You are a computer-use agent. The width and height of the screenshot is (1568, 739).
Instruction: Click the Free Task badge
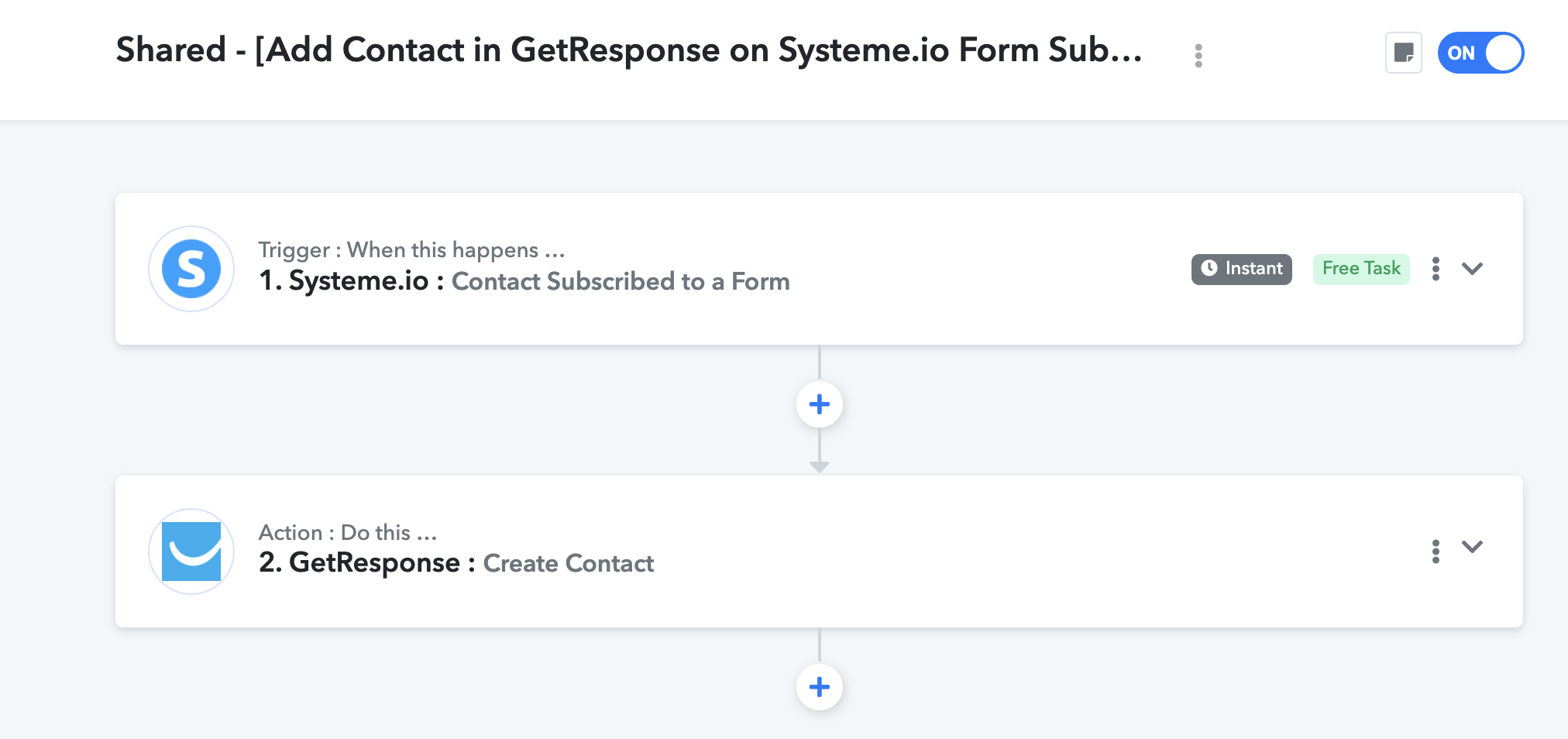click(1361, 269)
